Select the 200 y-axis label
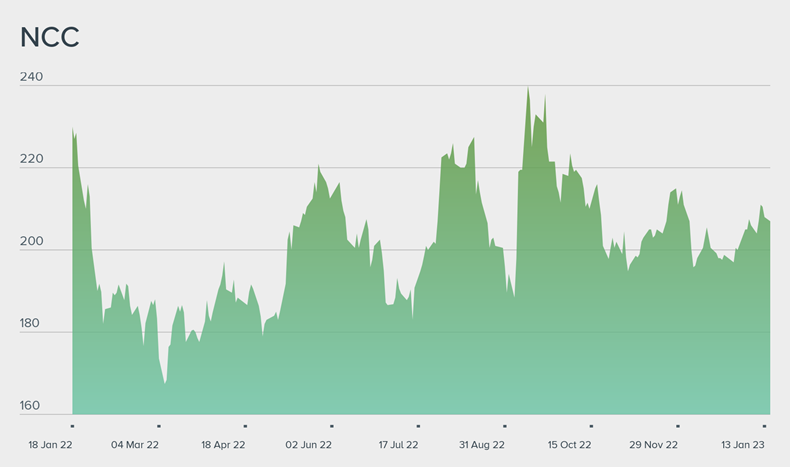Screen dimensions: 790x467 30,241
